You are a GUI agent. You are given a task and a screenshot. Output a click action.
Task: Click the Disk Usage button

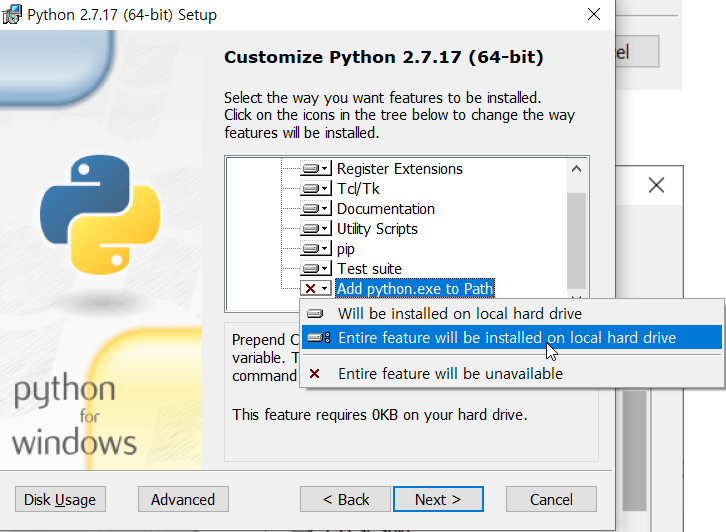pos(60,499)
